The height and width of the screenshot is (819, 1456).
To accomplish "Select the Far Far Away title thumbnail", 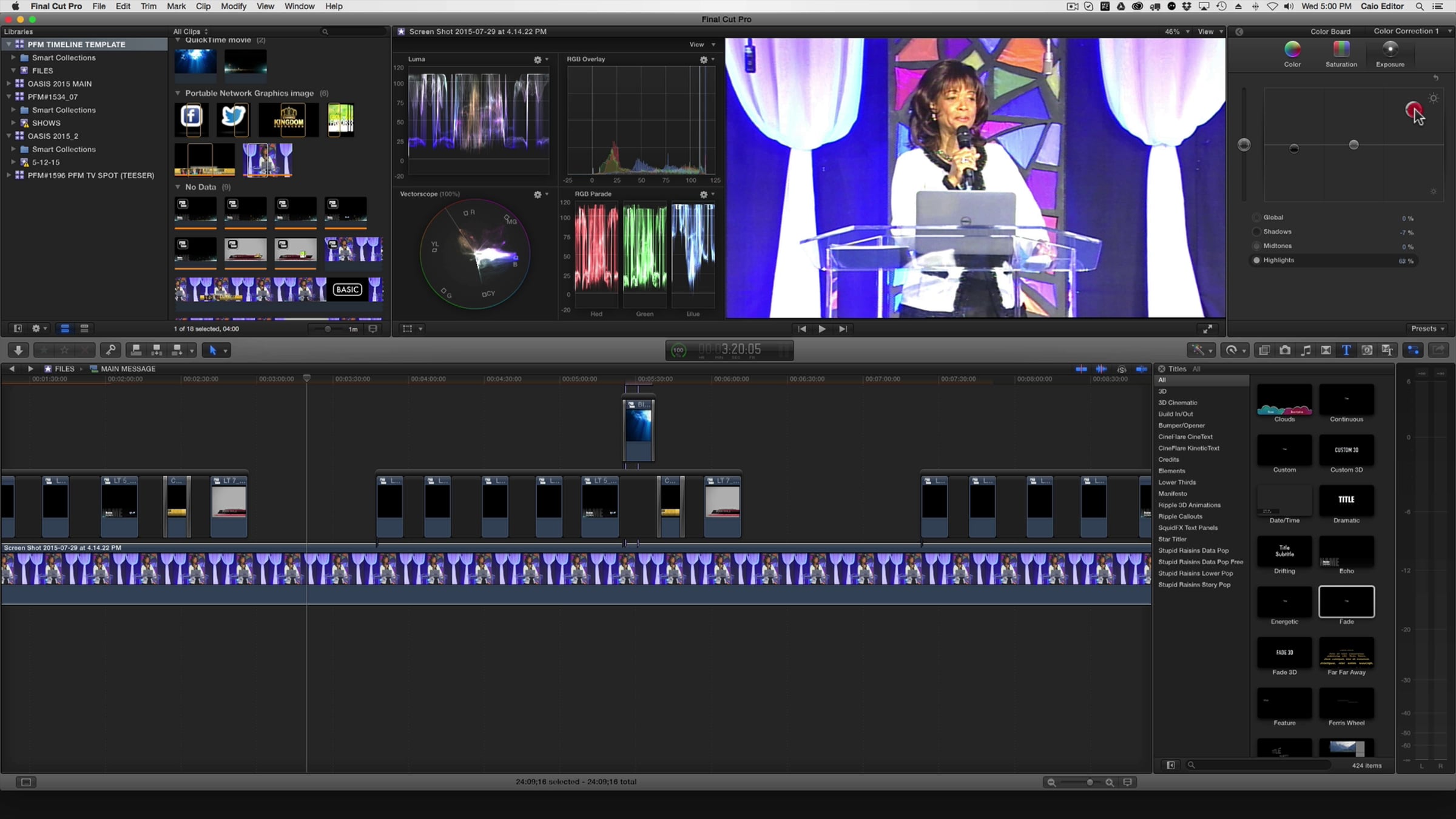I will click(1346, 653).
